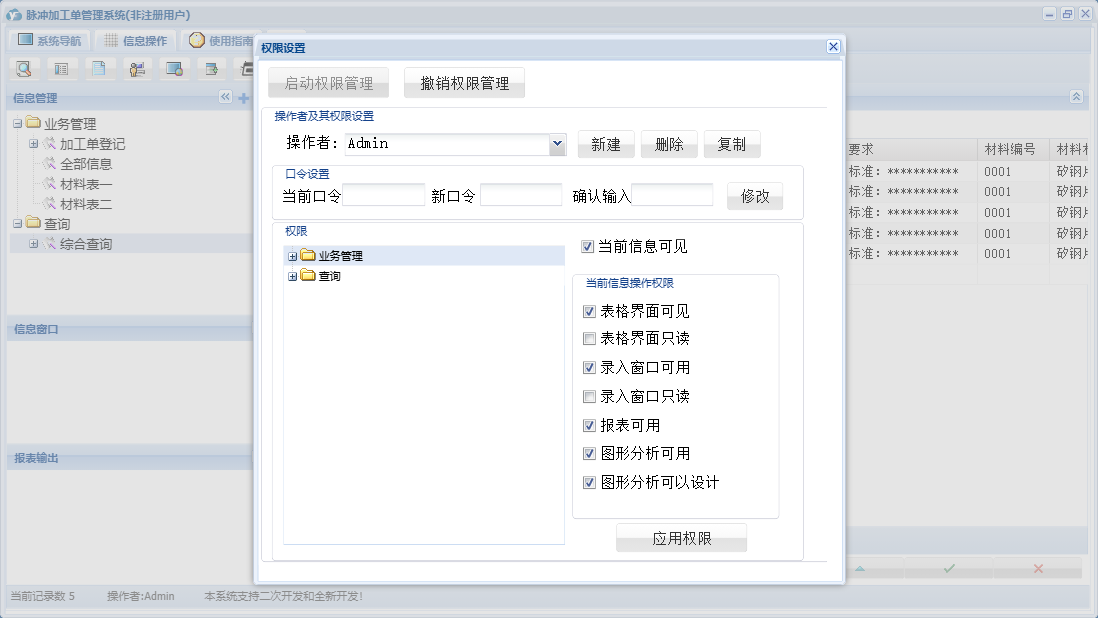Select 材料表二 in the left tree

pyautogui.click(x=85, y=204)
